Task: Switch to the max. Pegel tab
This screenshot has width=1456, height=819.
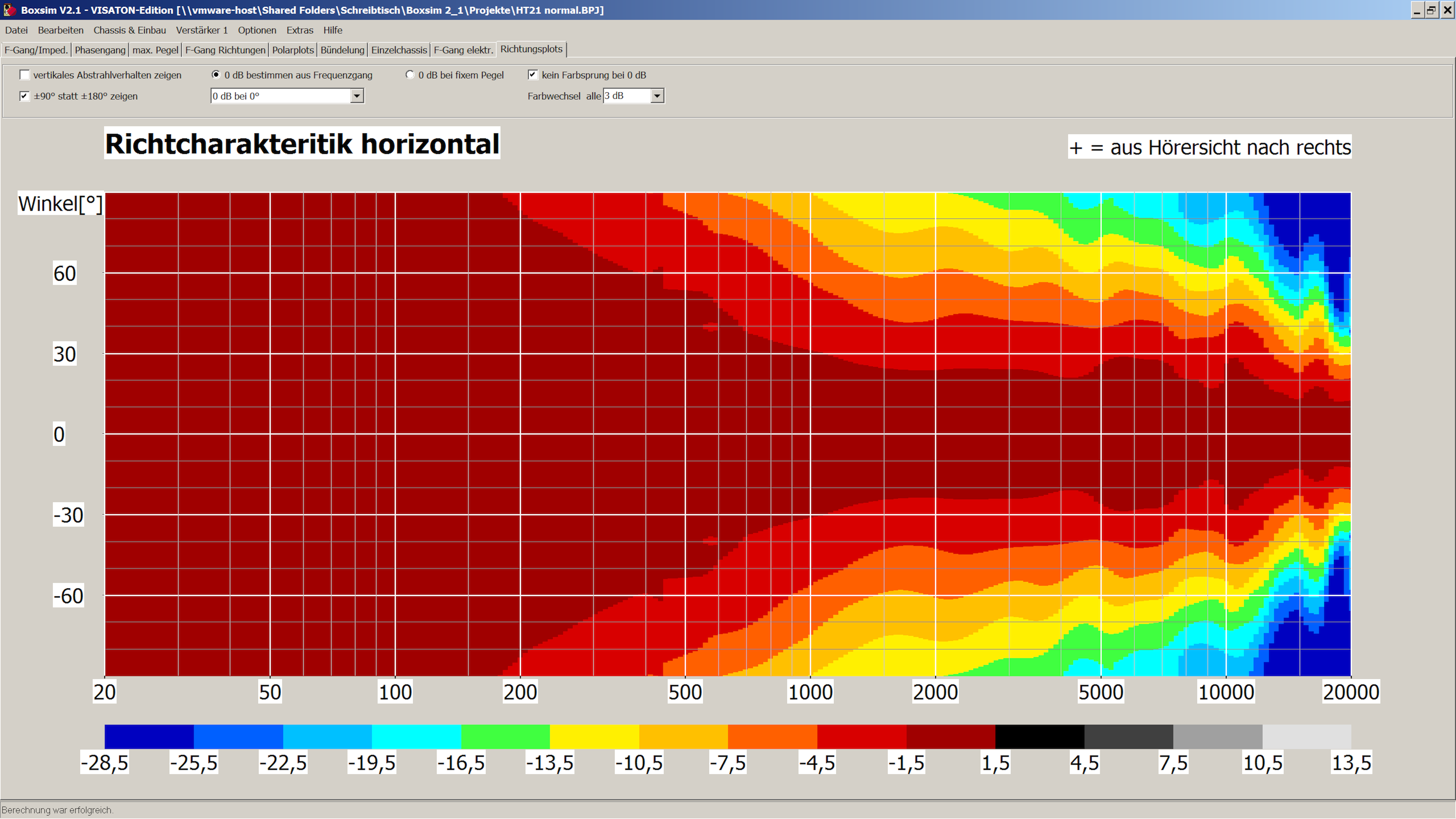Action: coord(155,50)
